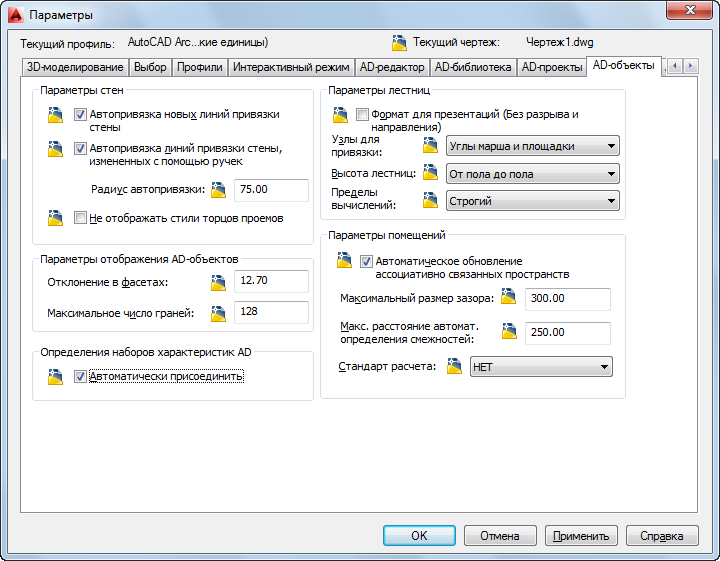Click drawing icon next to Пределы вычислений
The width and height of the screenshot is (720, 561).
[x=430, y=200]
